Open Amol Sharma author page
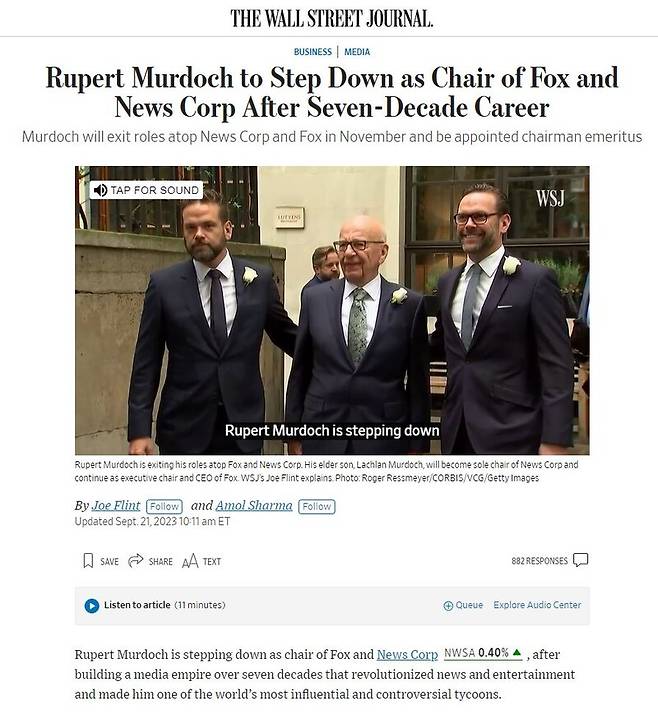 (x=254, y=505)
